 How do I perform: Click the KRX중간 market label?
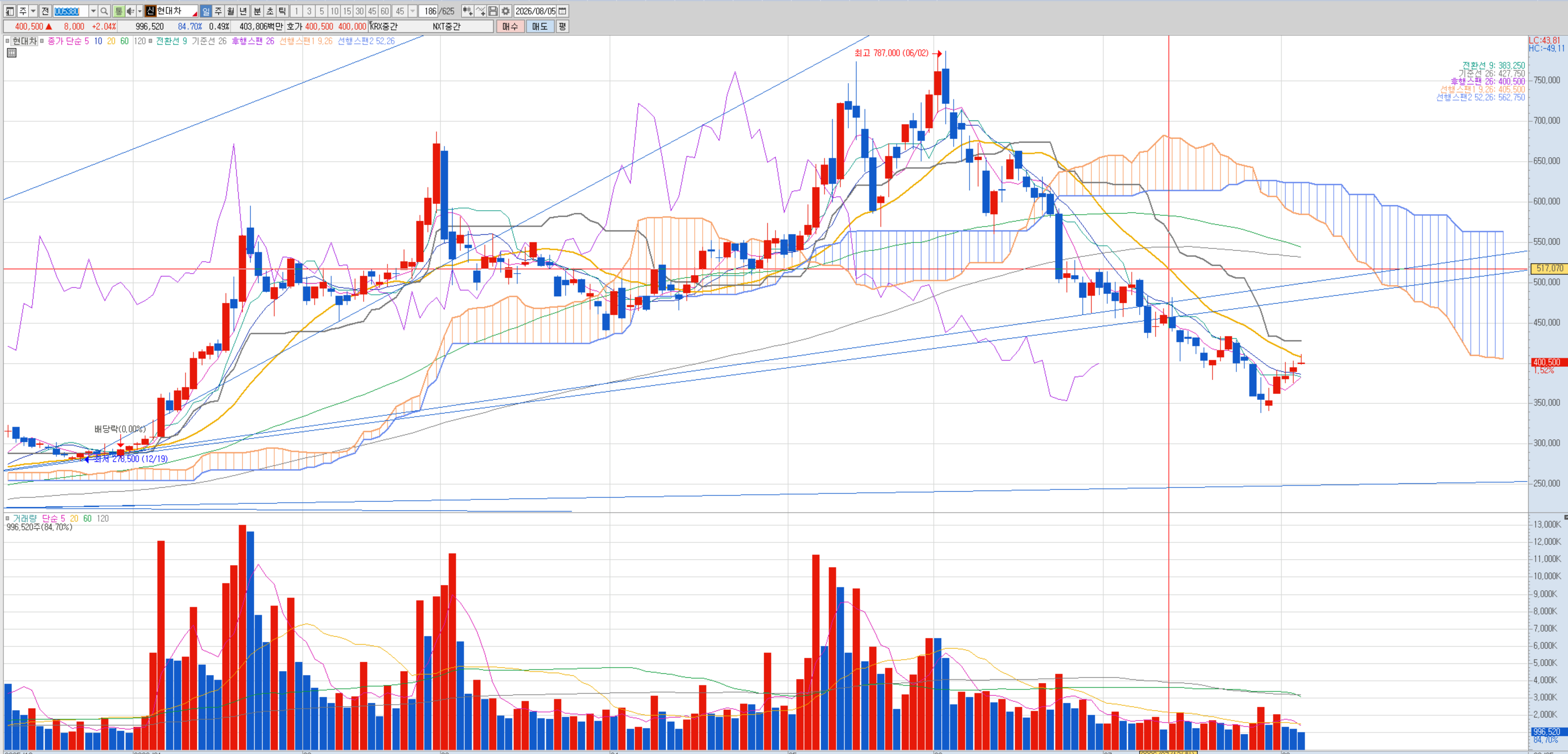(x=384, y=27)
